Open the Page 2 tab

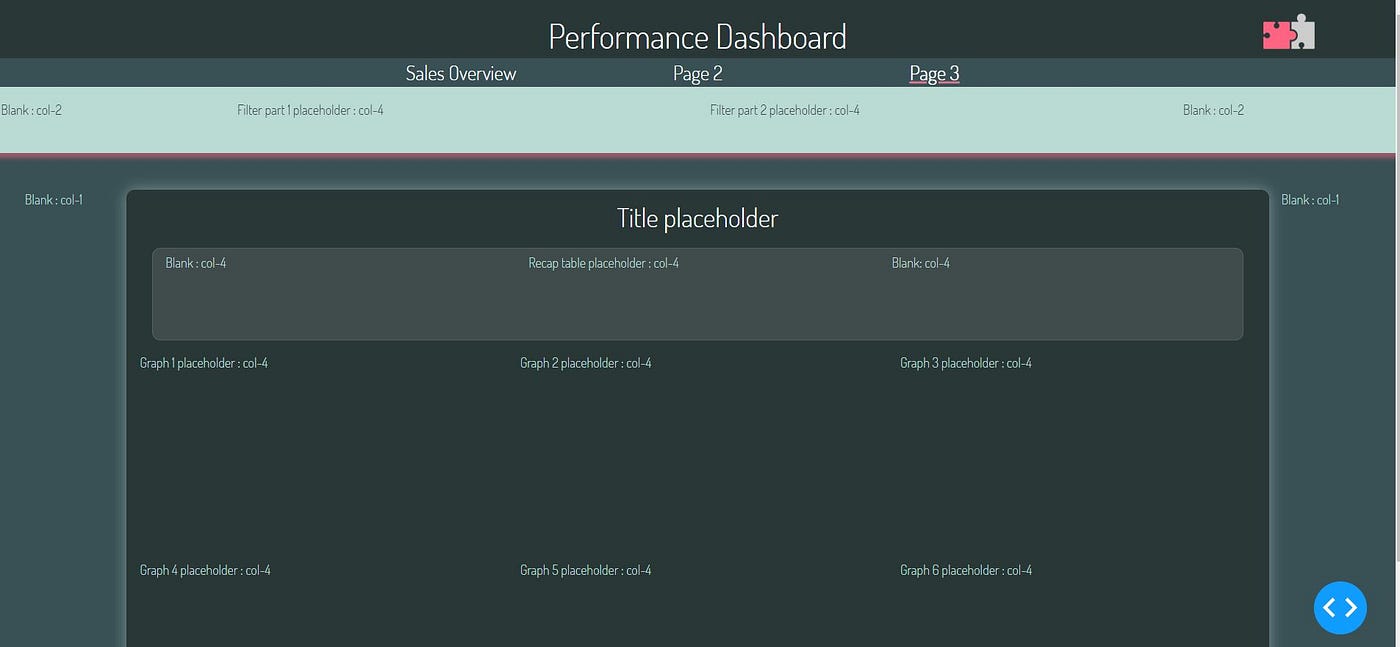[x=697, y=72]
